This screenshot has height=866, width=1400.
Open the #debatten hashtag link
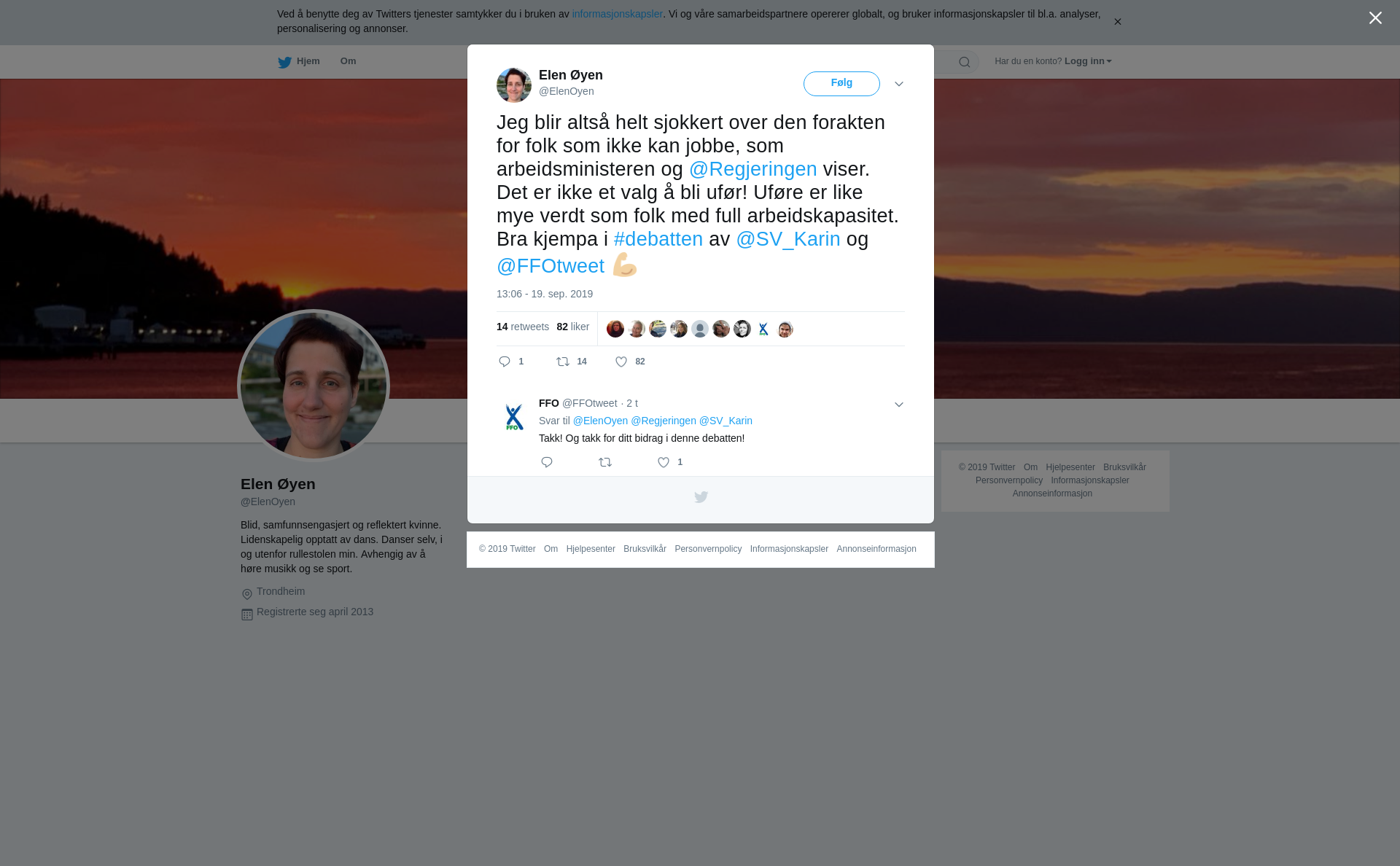tap(658, 239)
